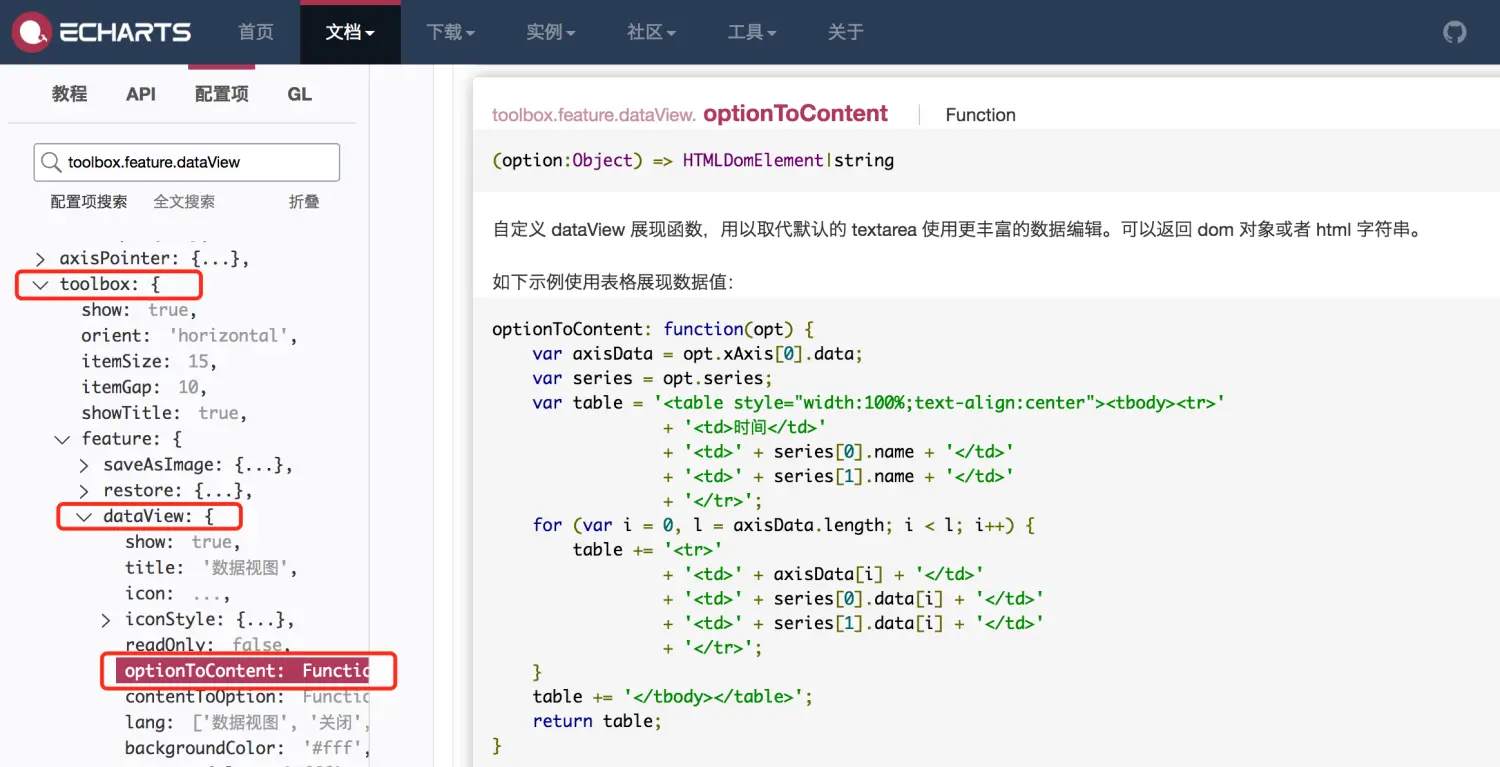Open the 下载 dropdown menu
1500x767 pixels.
(450, 32)
